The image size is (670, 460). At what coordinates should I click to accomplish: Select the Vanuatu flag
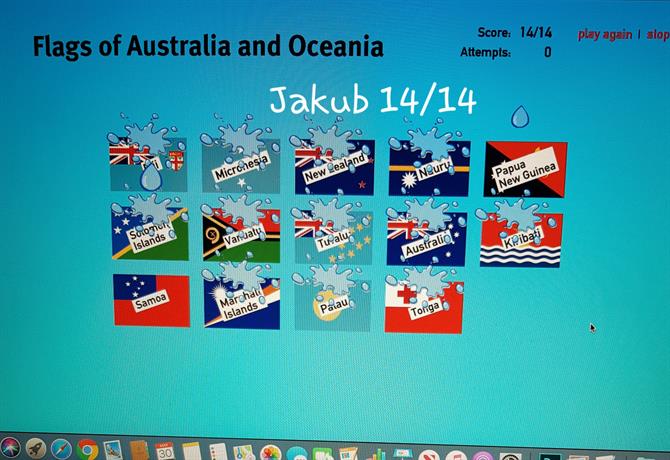pos(241,234)
